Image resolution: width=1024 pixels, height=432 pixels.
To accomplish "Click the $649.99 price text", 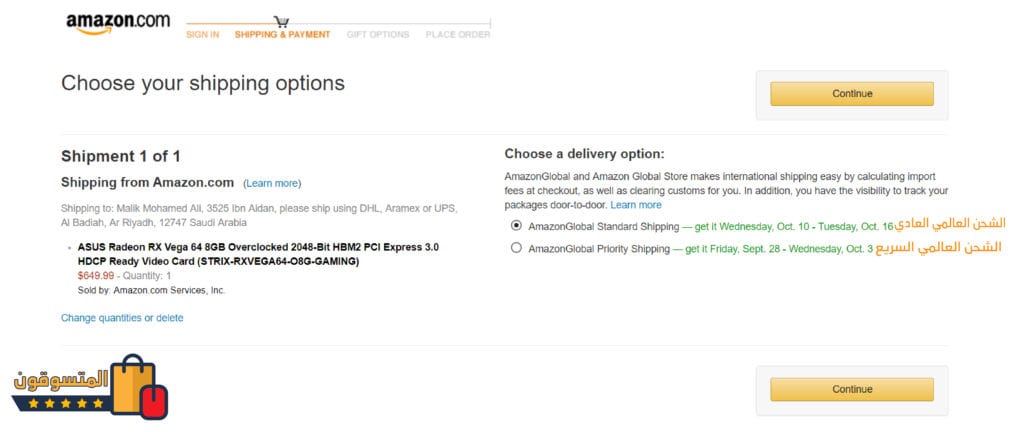I will click(x=95, y=276).
